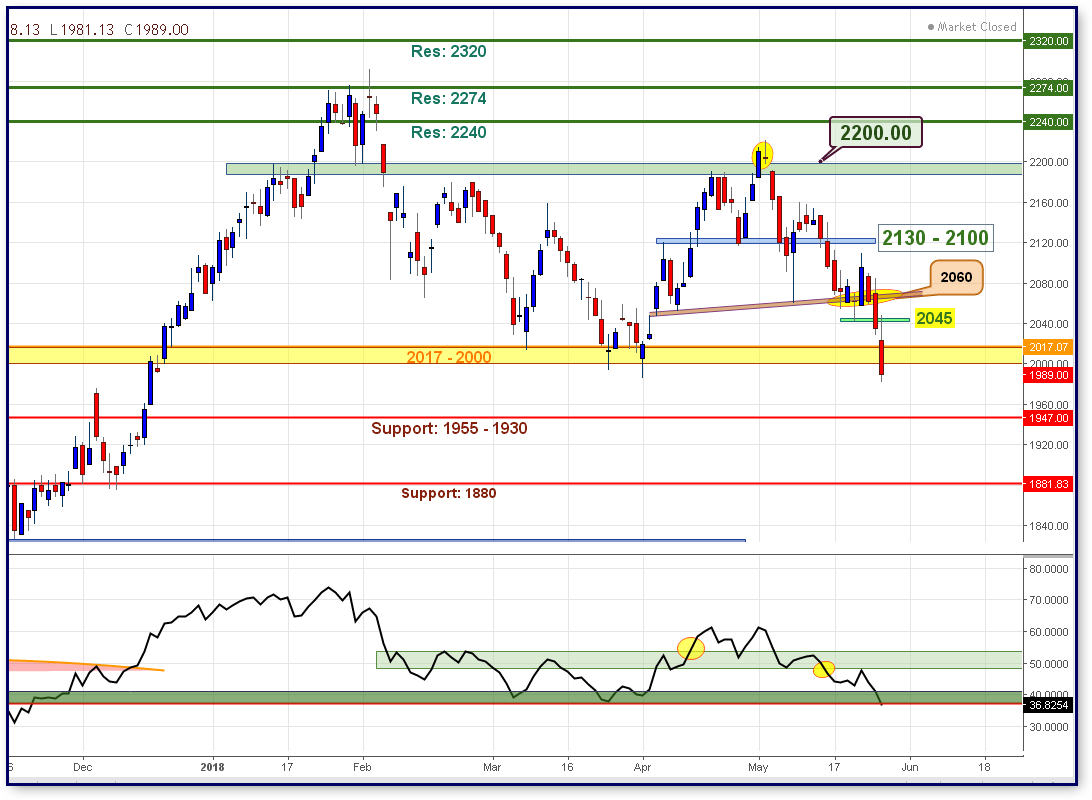1092x800 pixels.
Task: Select the Support: 1880 text label
Action: click(447, 493)
